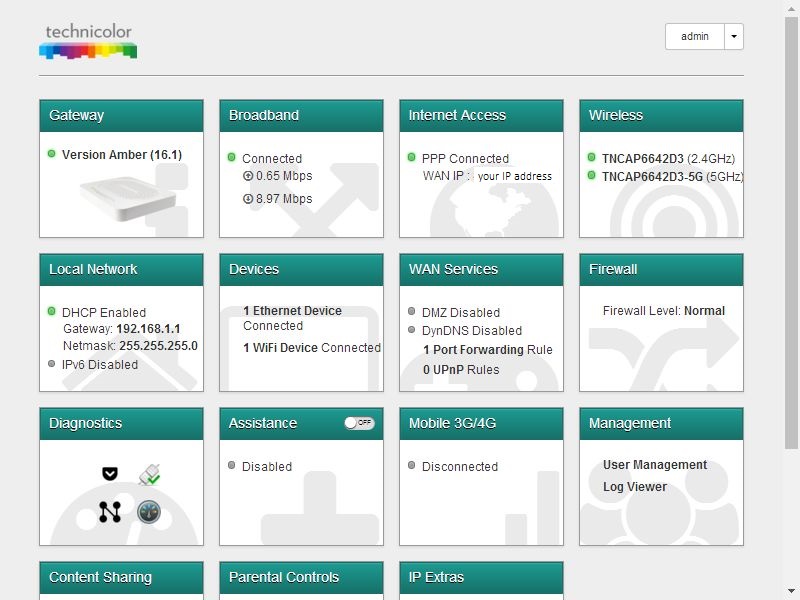Toggle the Assistance switch on
800x600 pixels.
click(359, 423)
